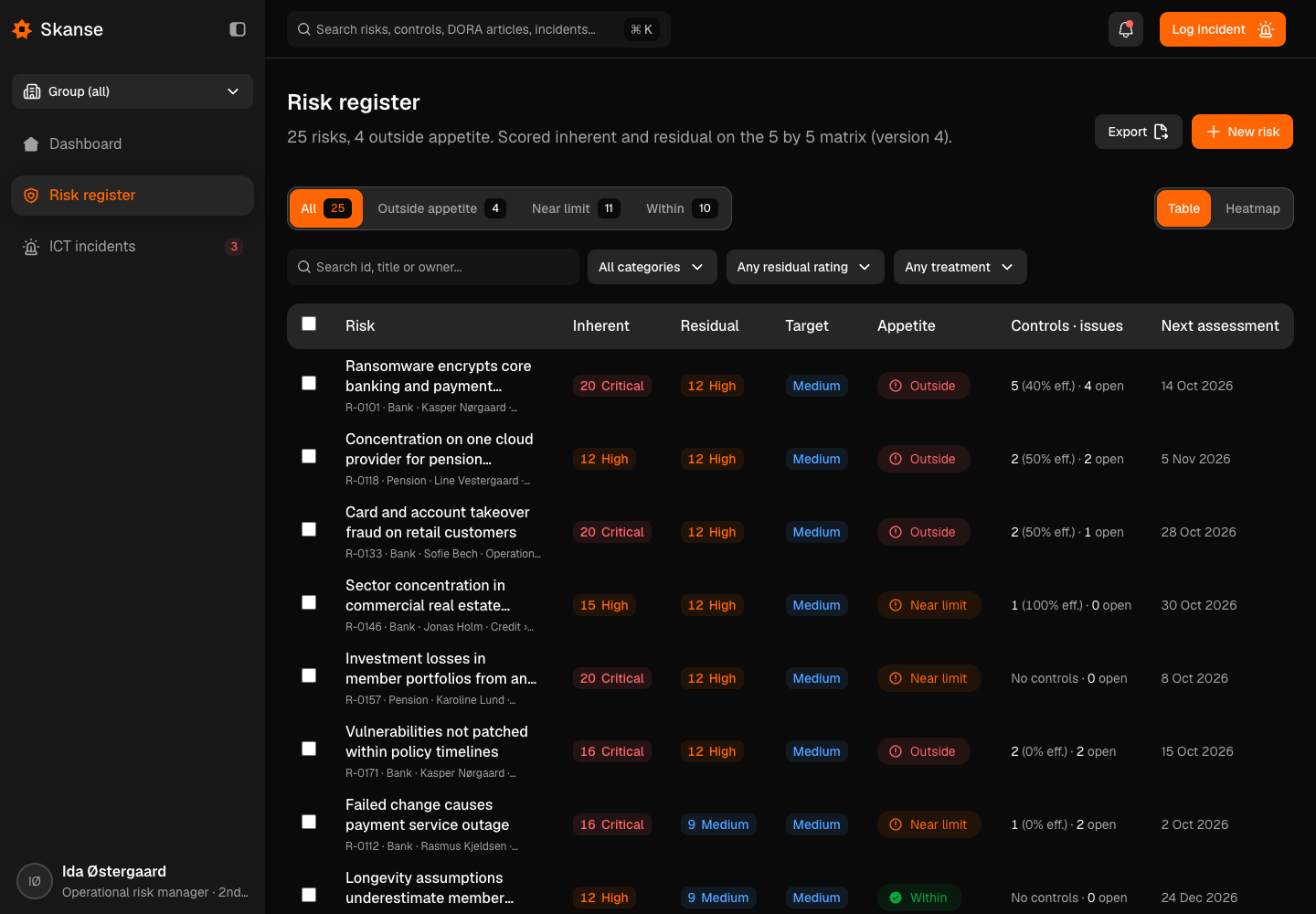Click the Search id, title or owner field

pyautogui.click(x=433, y=267)
